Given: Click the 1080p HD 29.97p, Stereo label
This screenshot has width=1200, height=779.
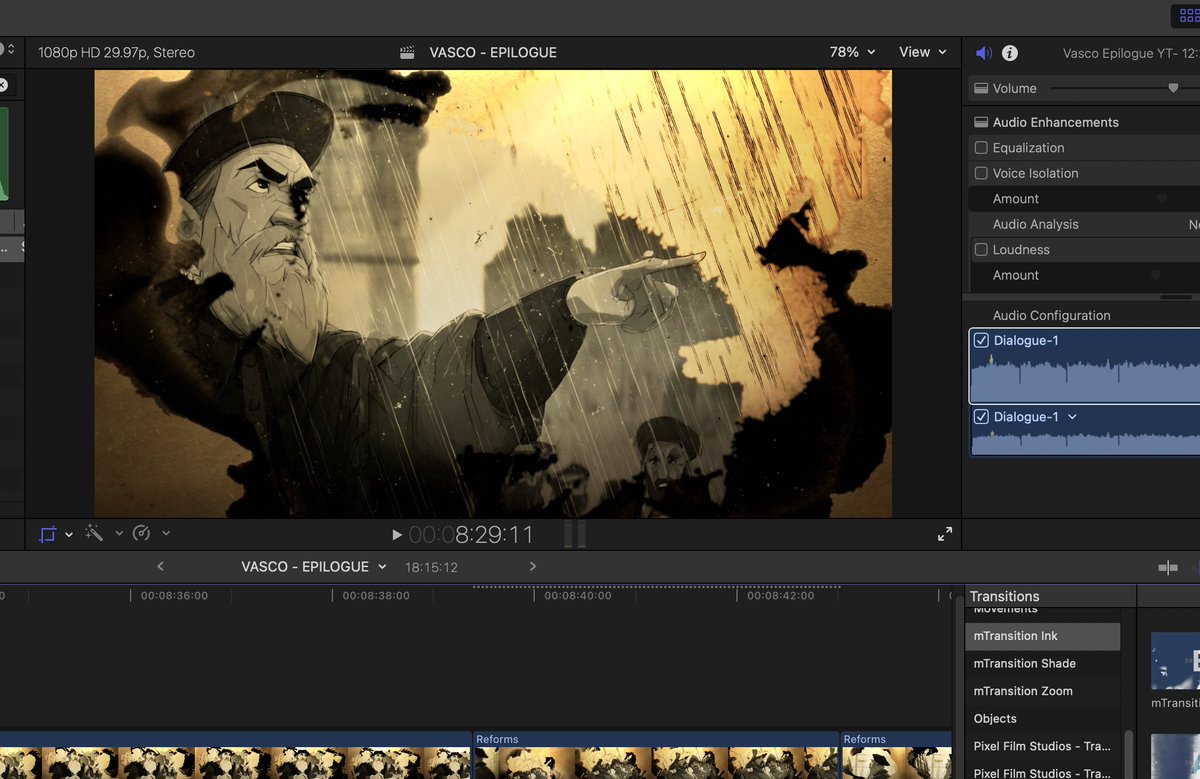Looking at the screenshot, I should [x=116, y=52].
